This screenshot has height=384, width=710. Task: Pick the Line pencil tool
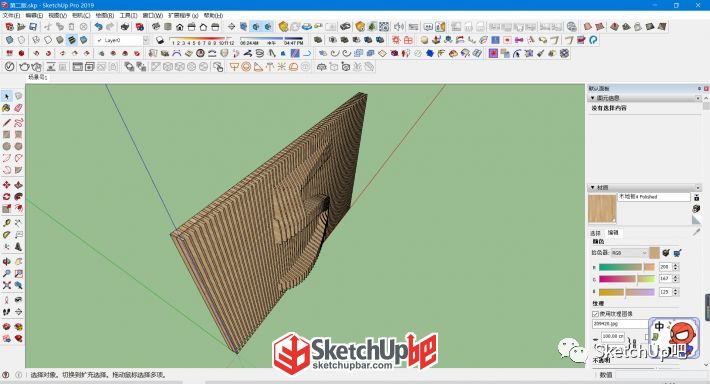coord(6,123)
